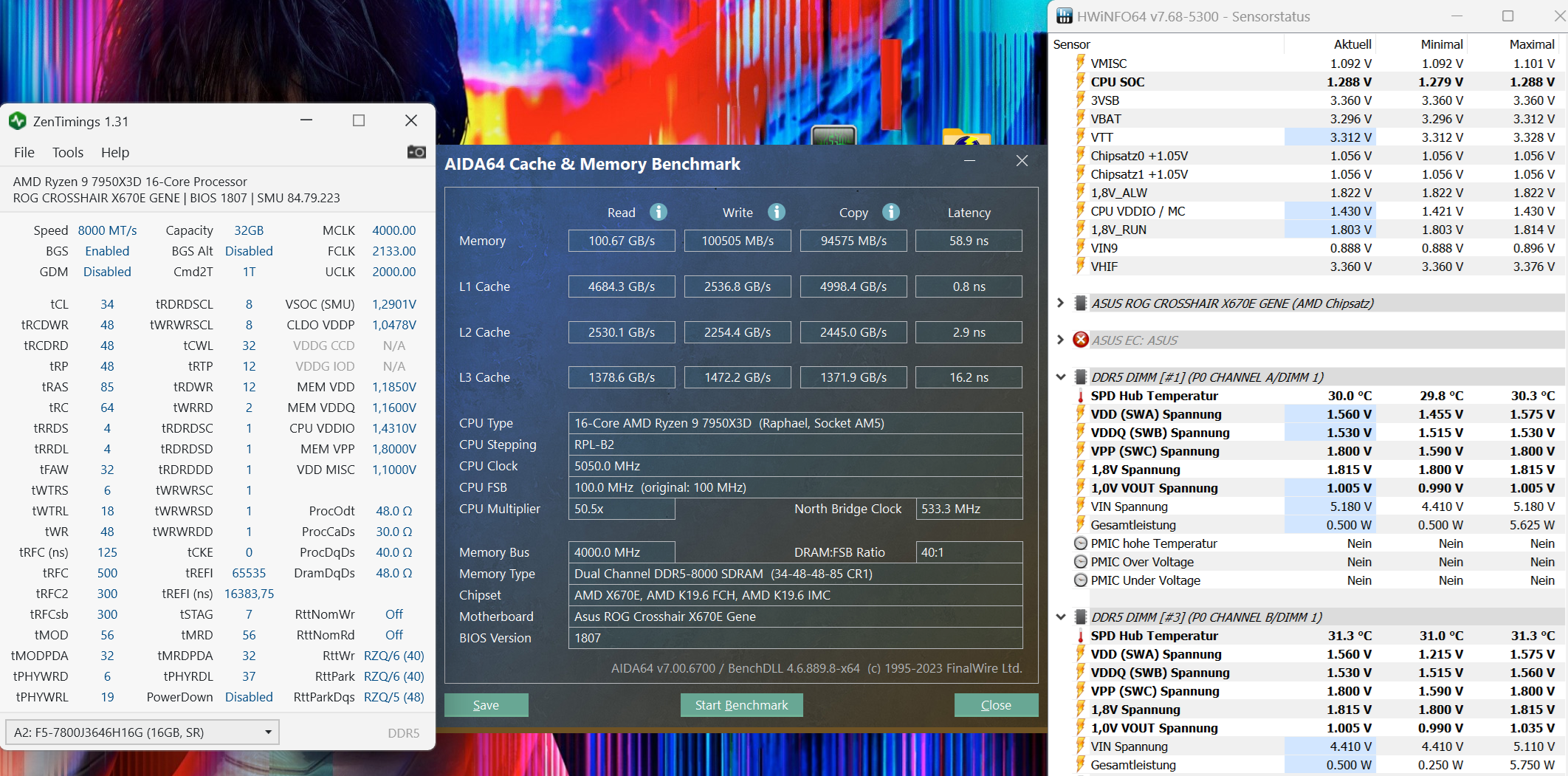Click the lightning icon next to VBAT

1081,118
